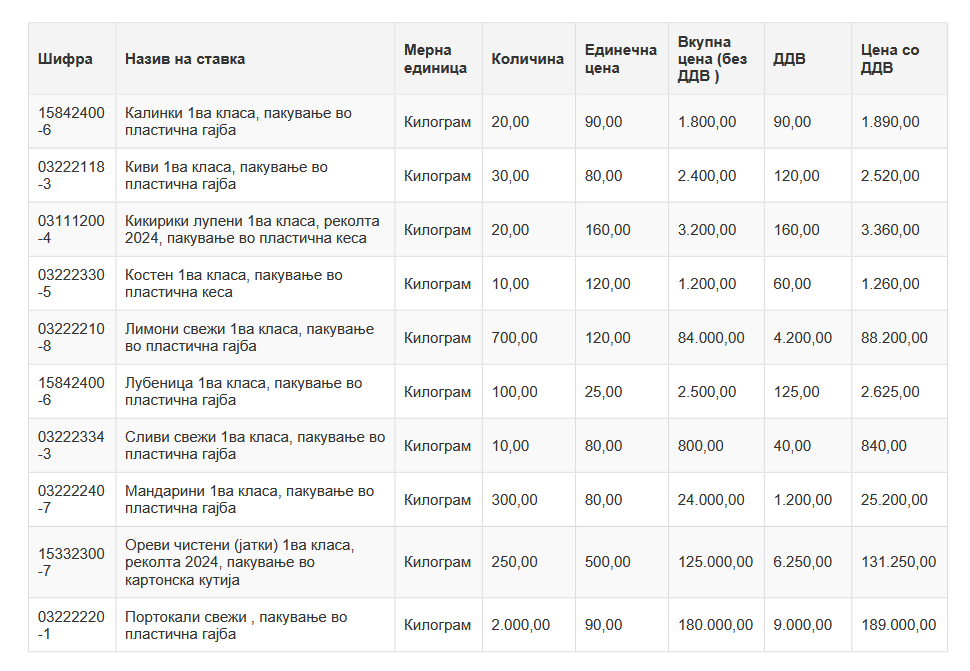Click the Назив на ставка column header

pyautogui.click(x=185, y=59)
